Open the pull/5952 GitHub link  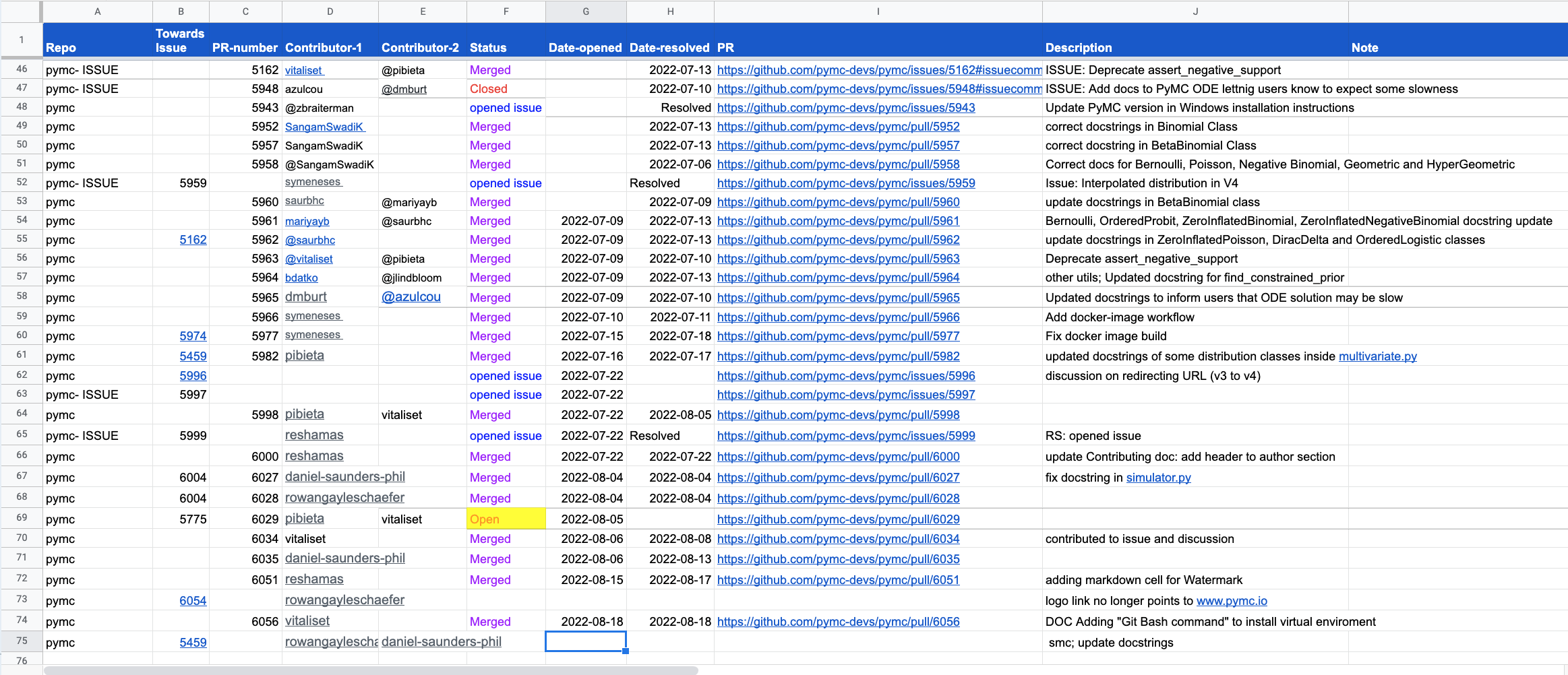(x=838, y=127)
